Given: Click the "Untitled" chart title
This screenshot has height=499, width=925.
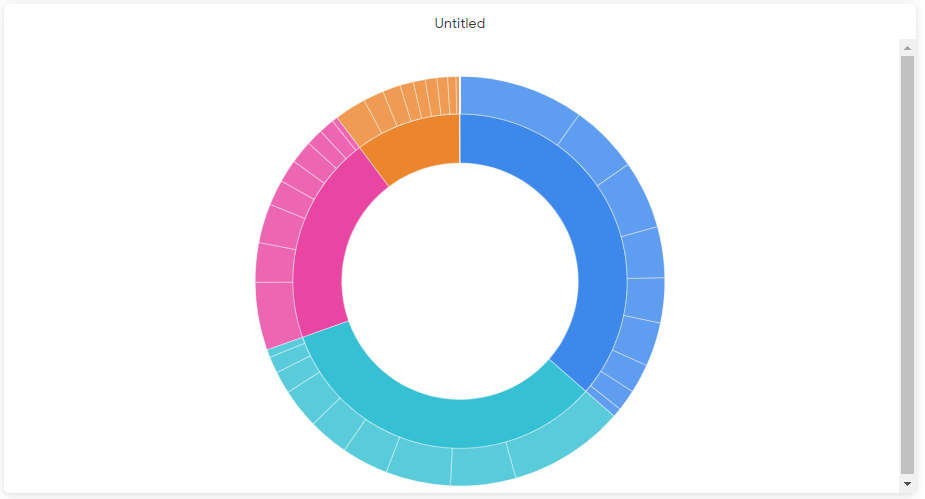Looking at the screenshot, I should (460, 24).
